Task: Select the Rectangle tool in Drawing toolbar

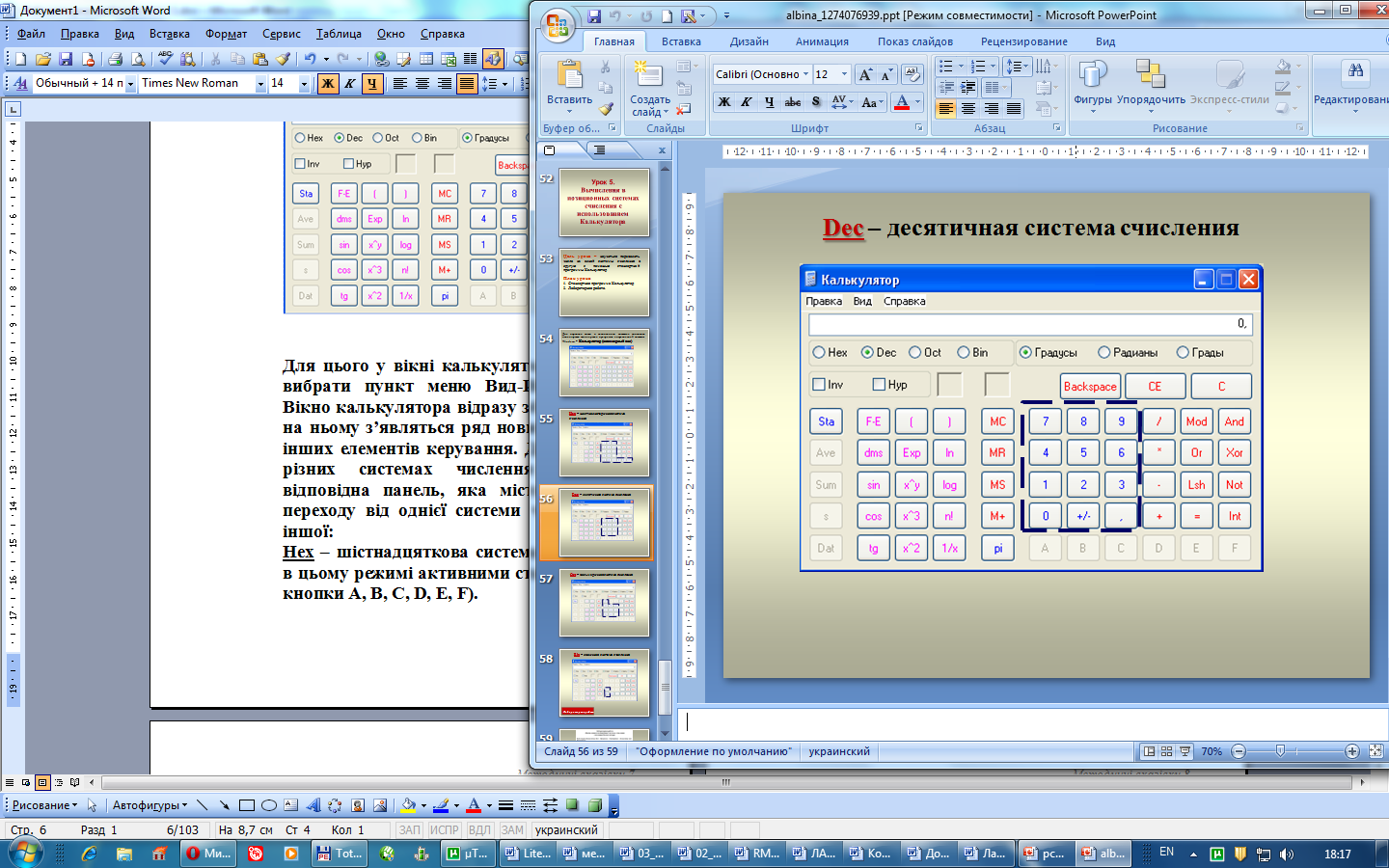Action: pyautogui.click(x=247, y=805)
